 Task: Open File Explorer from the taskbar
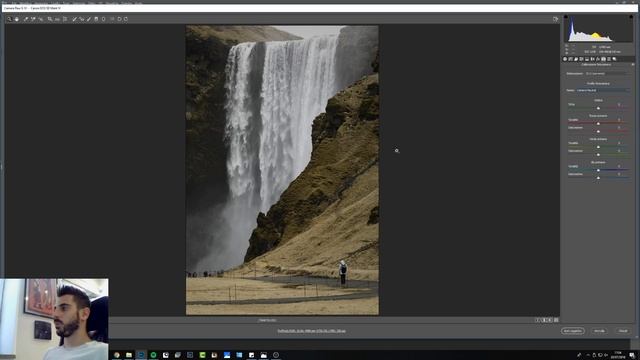coord(129,355)
